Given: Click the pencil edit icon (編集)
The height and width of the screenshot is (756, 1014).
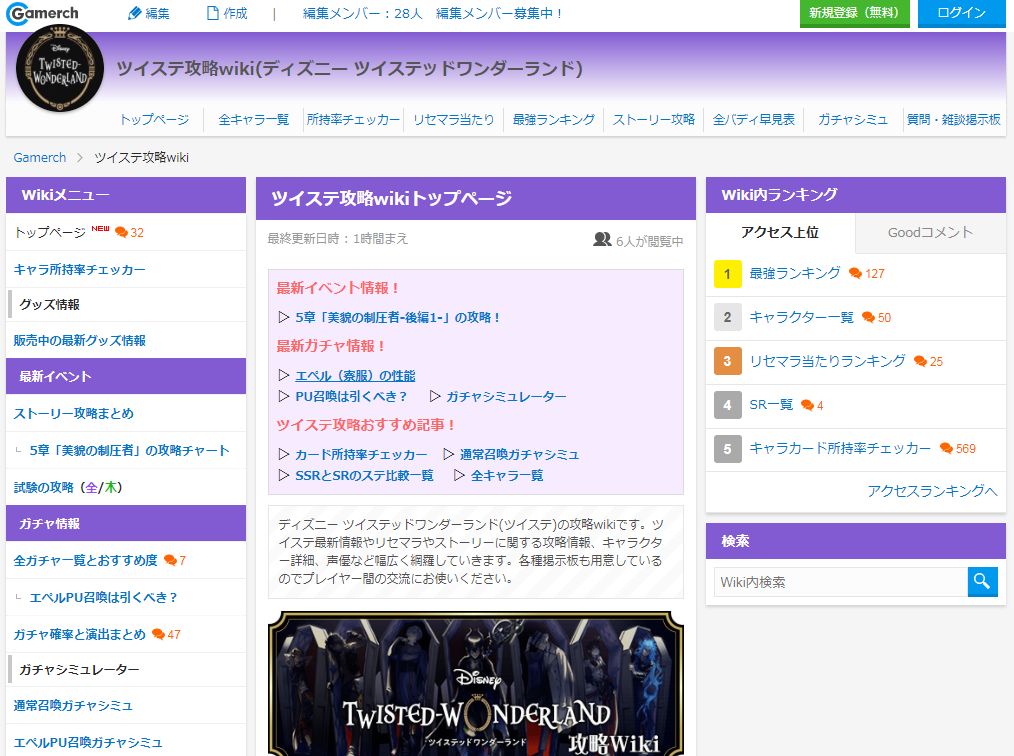Looking at the screenshot, I should pyautogui.click(x=136, y=14).
